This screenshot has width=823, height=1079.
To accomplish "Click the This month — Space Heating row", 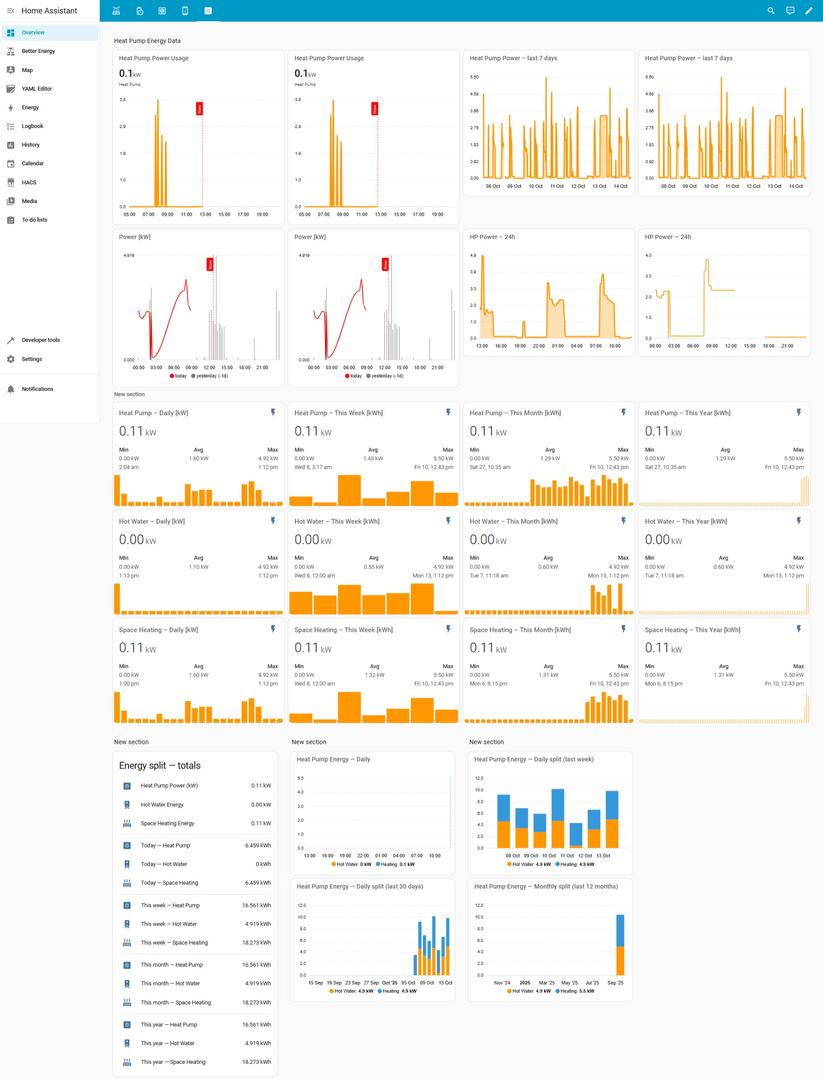I will pyautogui.click(x=195, y=1002).
